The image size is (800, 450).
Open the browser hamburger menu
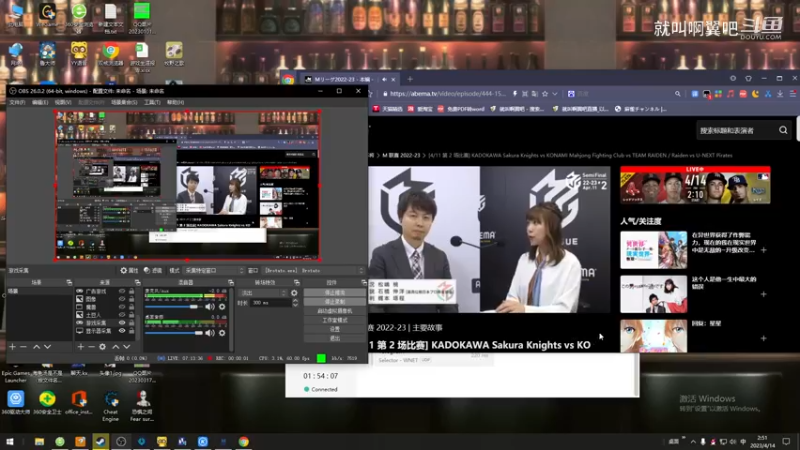coord(792,94)
